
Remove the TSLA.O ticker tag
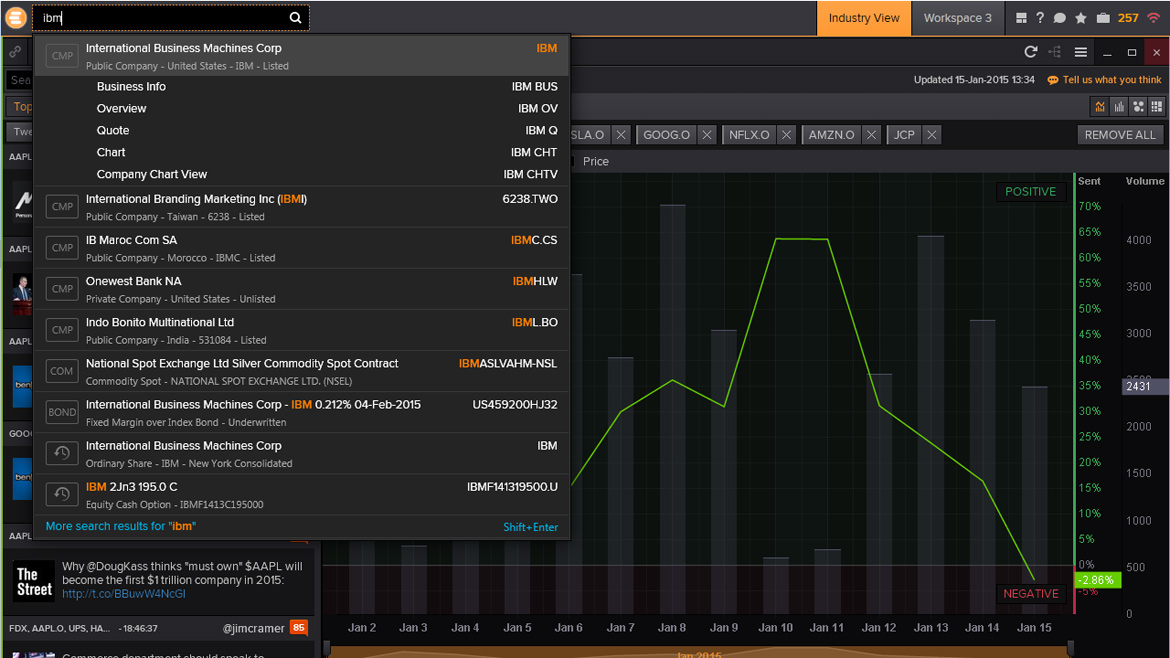(x=621, y=135)
